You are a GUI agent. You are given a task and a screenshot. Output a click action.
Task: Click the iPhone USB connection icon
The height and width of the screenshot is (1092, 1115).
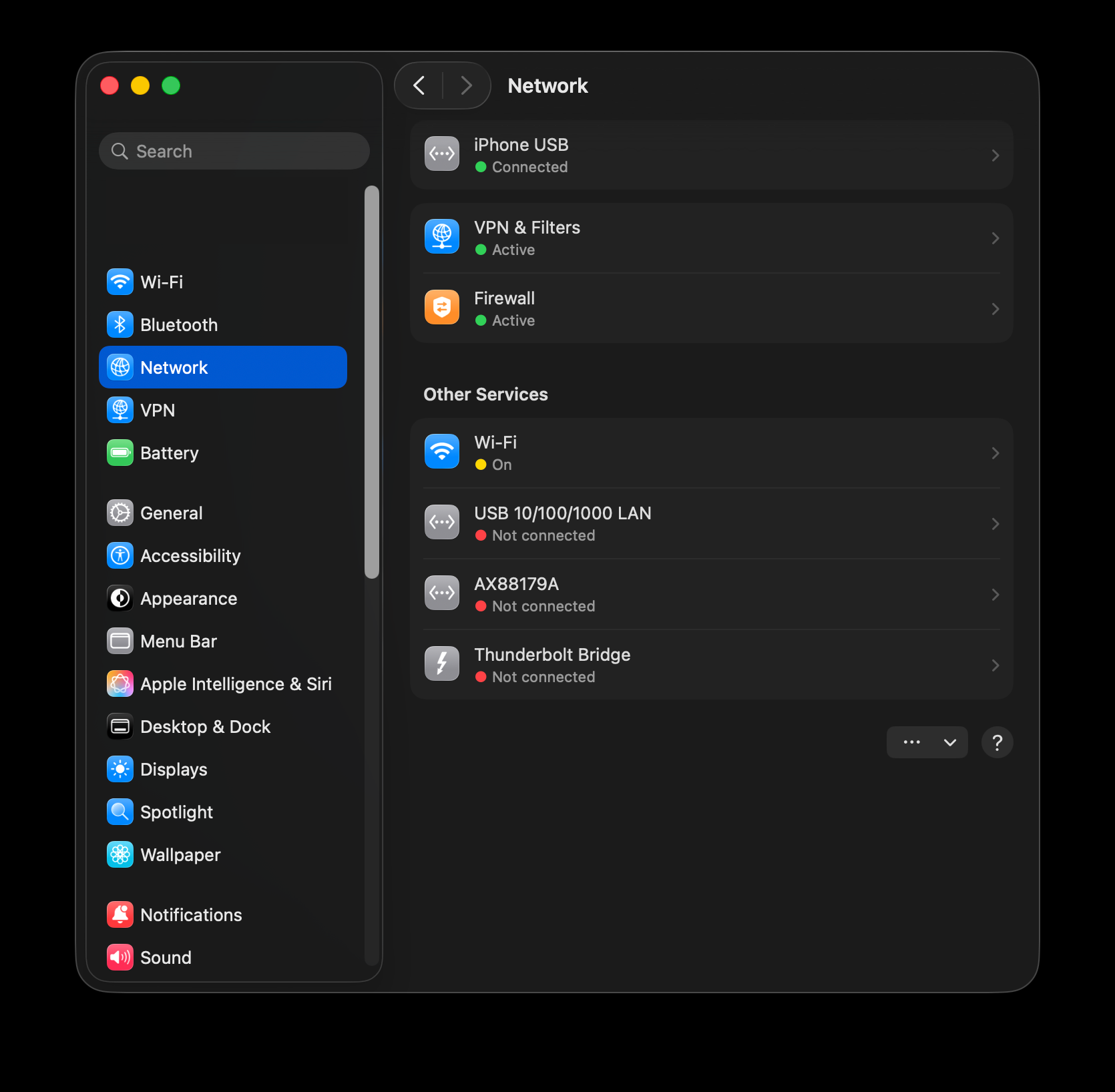[x=441, y=154]
